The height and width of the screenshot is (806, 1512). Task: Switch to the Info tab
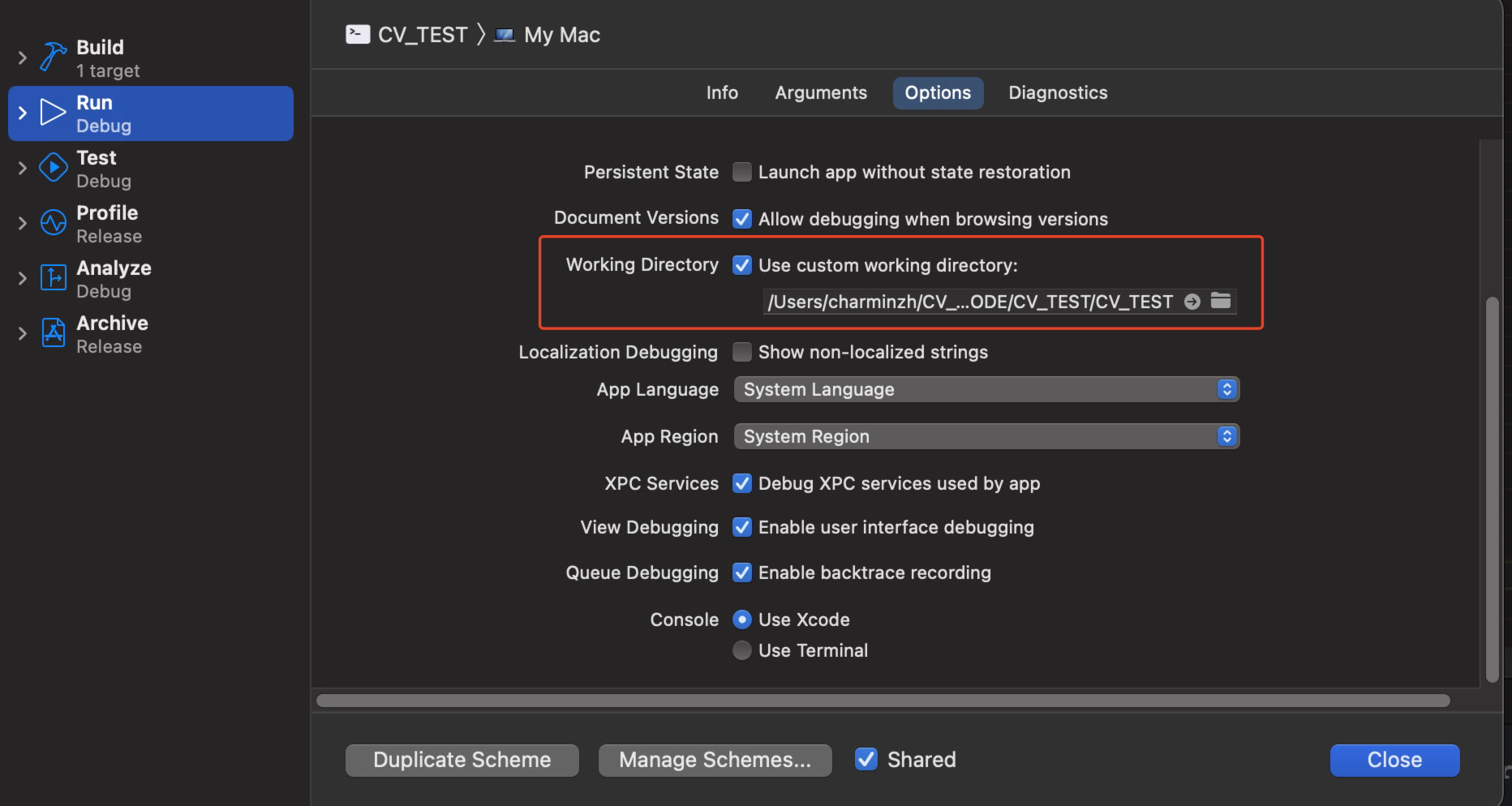pos(722,92)
